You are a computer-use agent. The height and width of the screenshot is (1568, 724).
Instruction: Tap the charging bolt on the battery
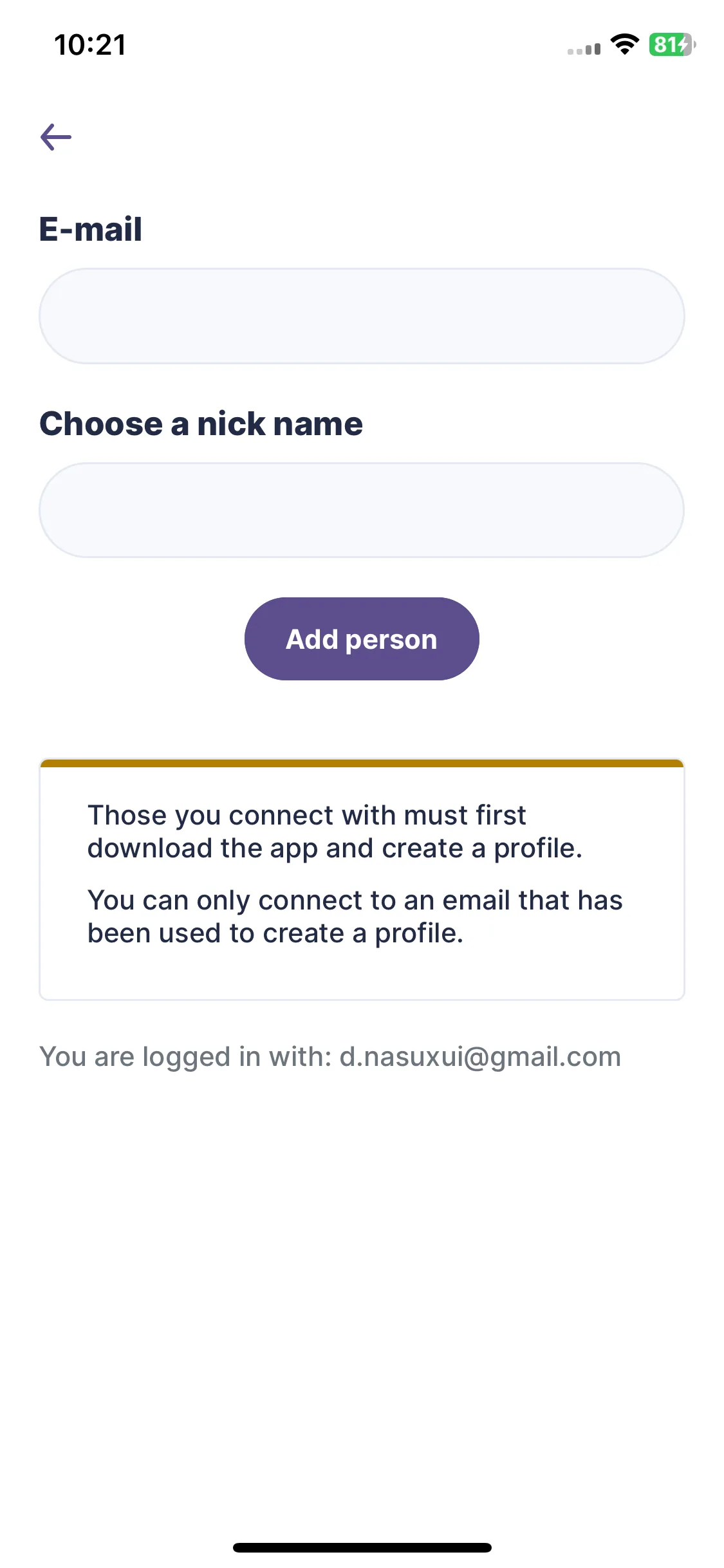[684, 44]
